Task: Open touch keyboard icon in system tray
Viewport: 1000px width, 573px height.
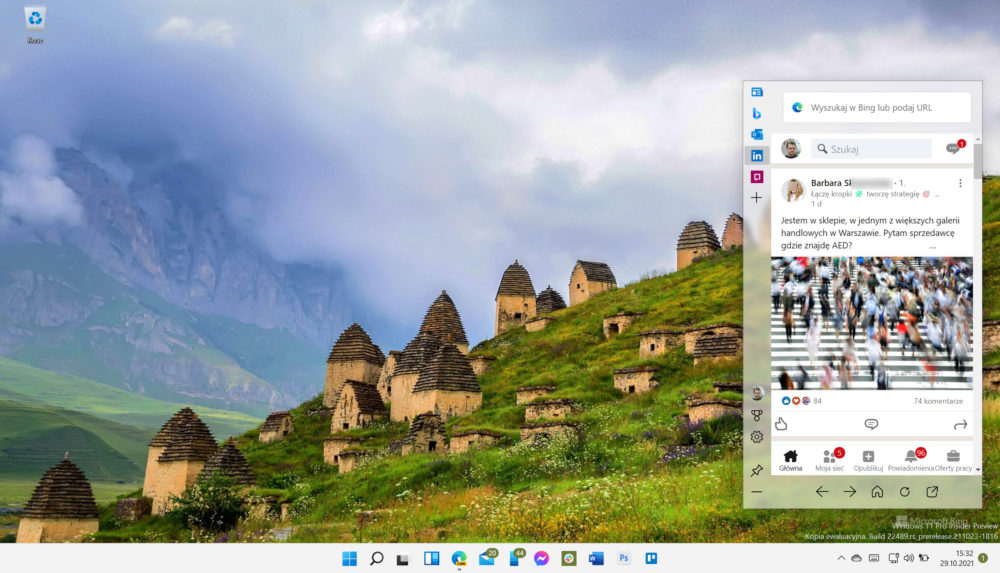Action: [874, 558]
